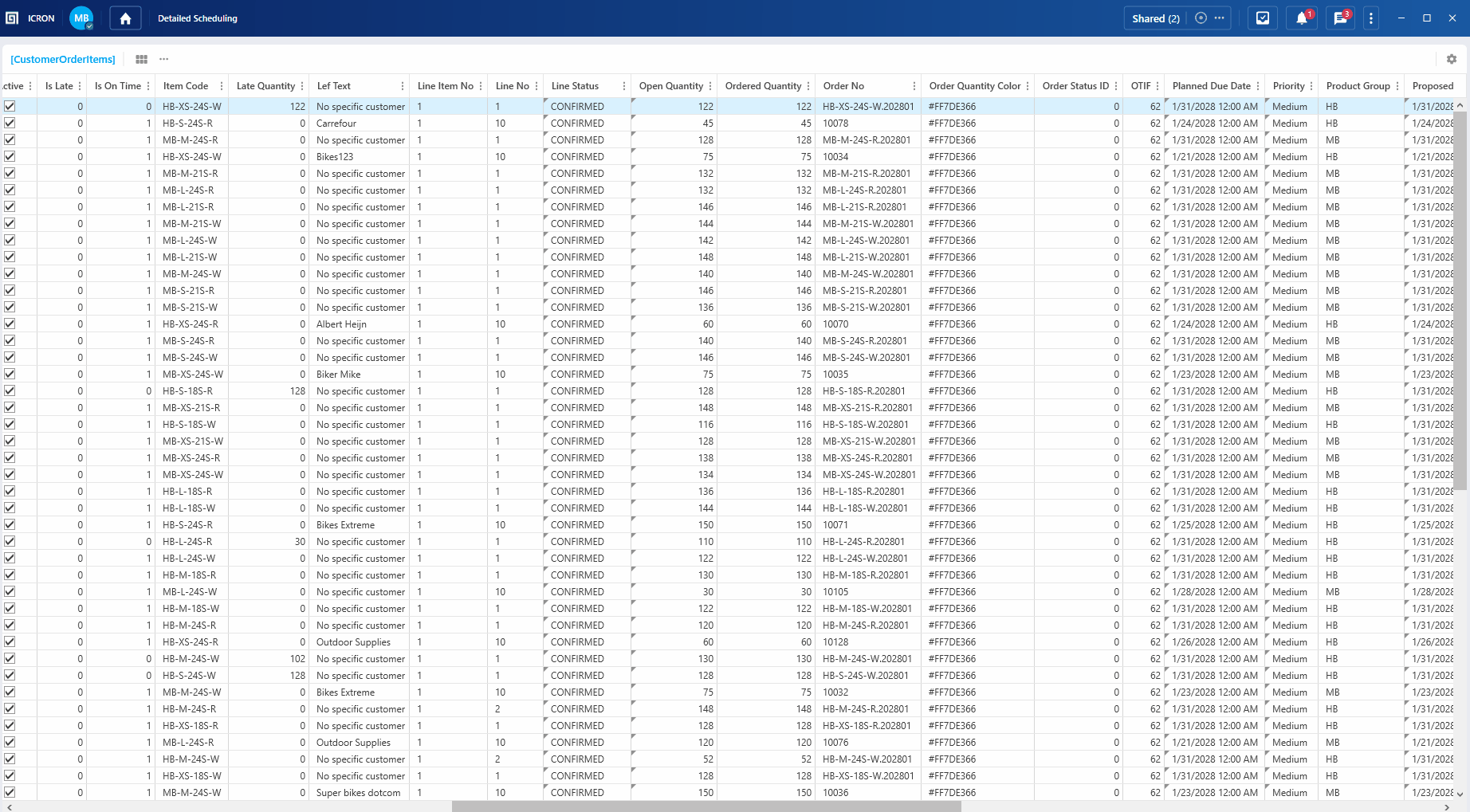
Task: Open the MB user avatar
Action: coord(81,18)
